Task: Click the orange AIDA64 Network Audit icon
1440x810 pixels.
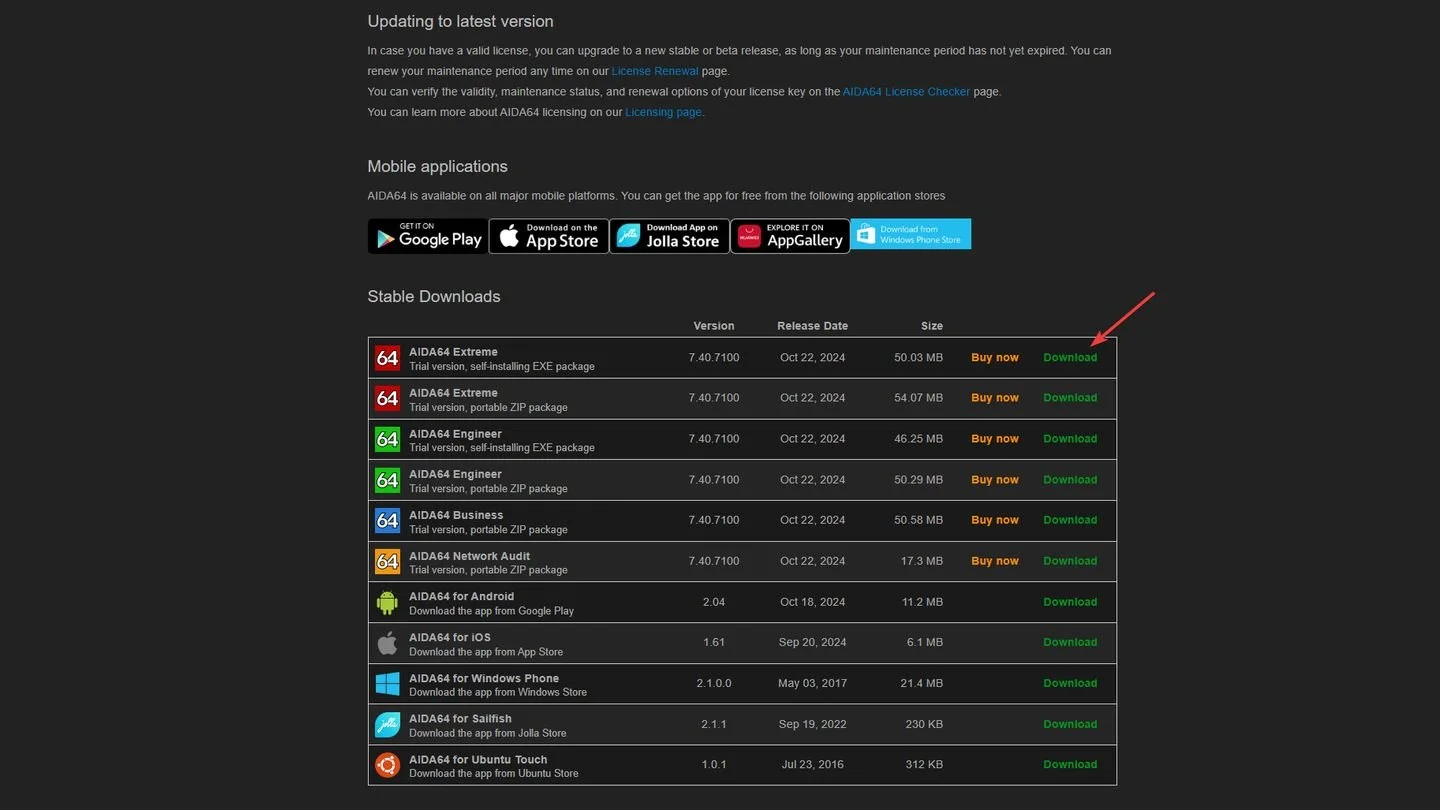Action: tap(387, 562)
